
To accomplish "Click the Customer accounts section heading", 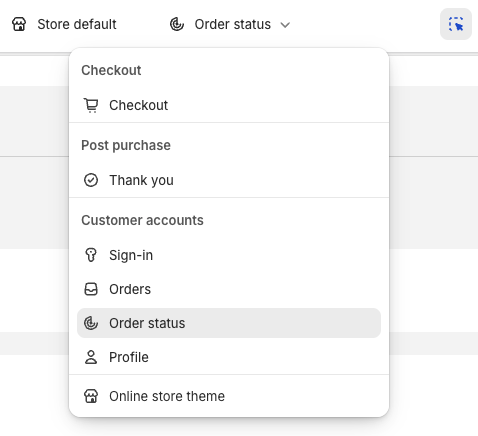I will [142, 220].
